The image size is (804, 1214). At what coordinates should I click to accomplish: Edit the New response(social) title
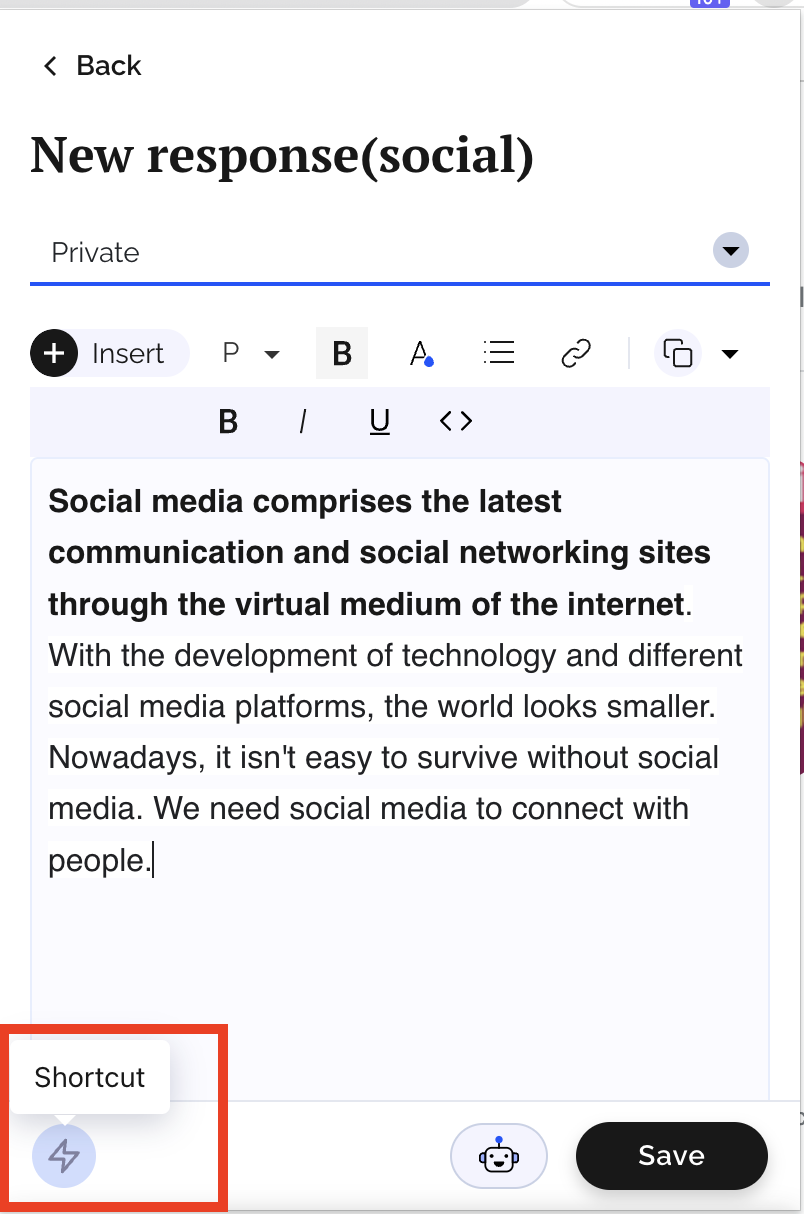282,156
